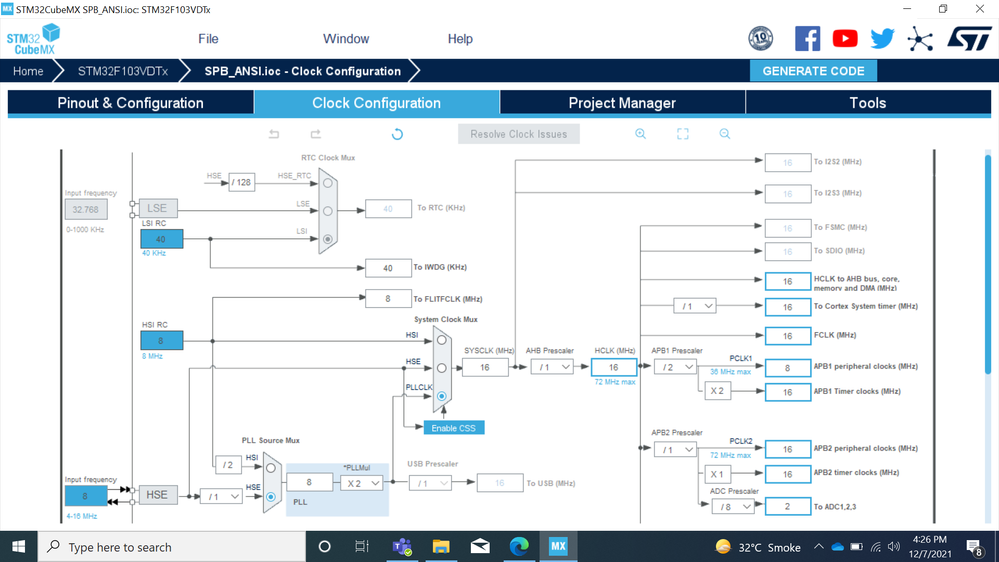
Task: Click STM32F103VDTx breadcrumb
Action: point(123,71)
